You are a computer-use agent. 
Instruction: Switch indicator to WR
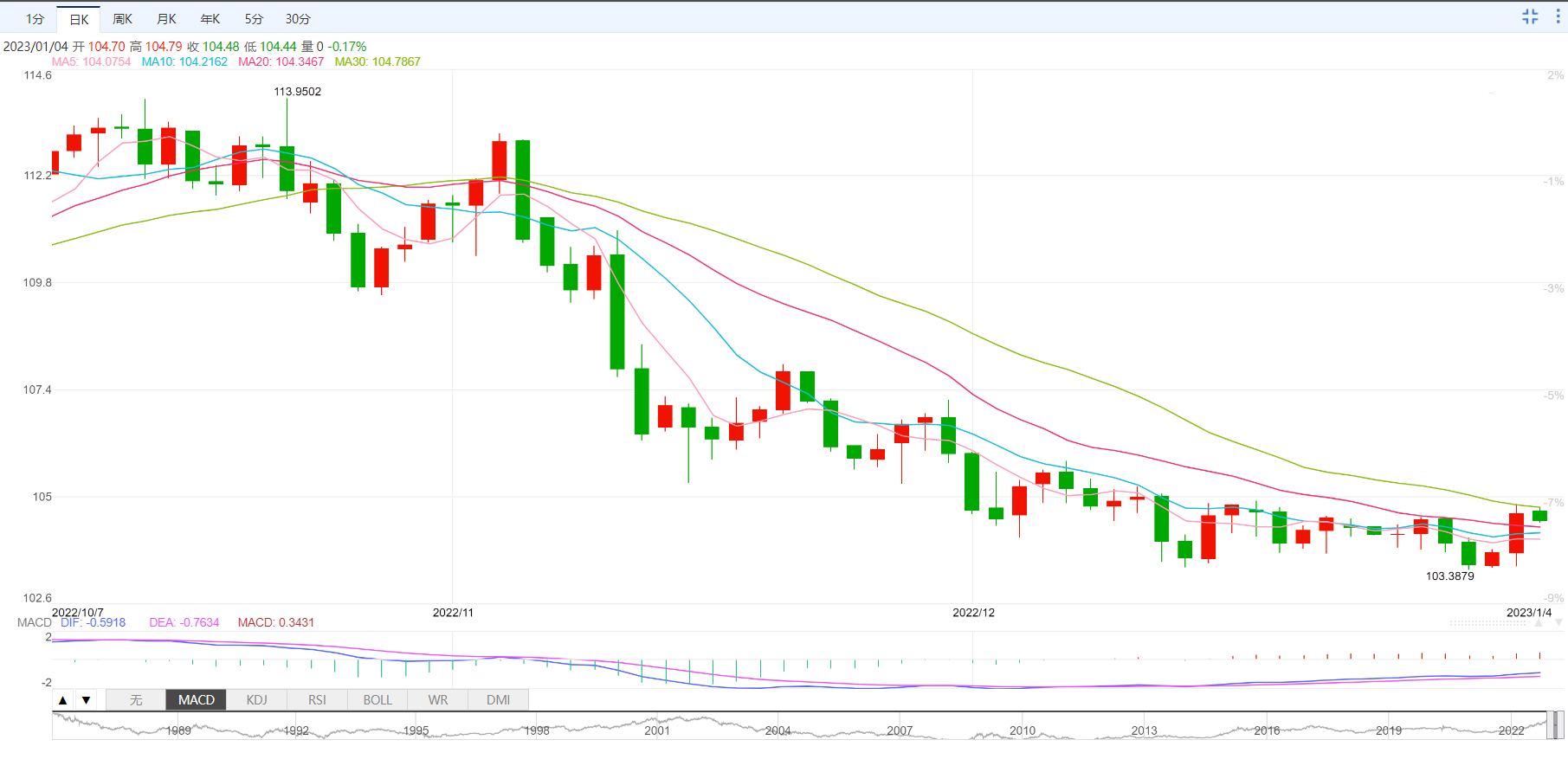[438, 700]
